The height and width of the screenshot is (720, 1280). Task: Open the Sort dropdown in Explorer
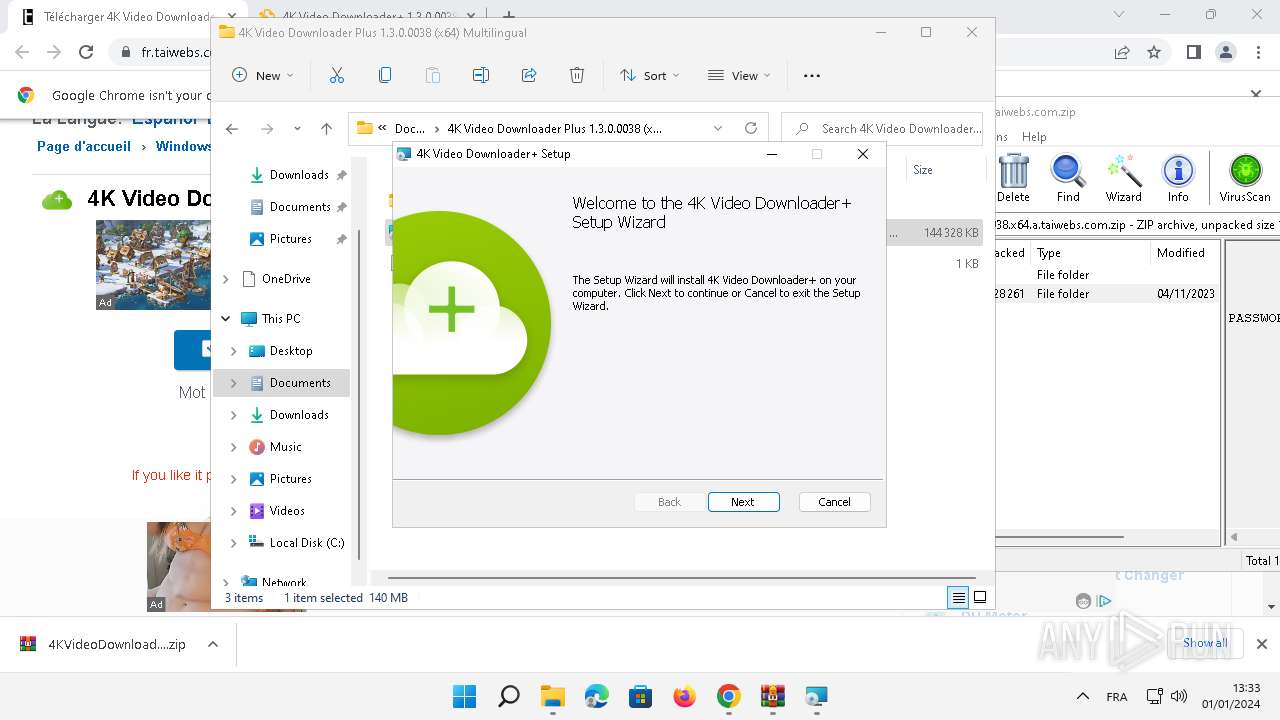tap(650, 75)
